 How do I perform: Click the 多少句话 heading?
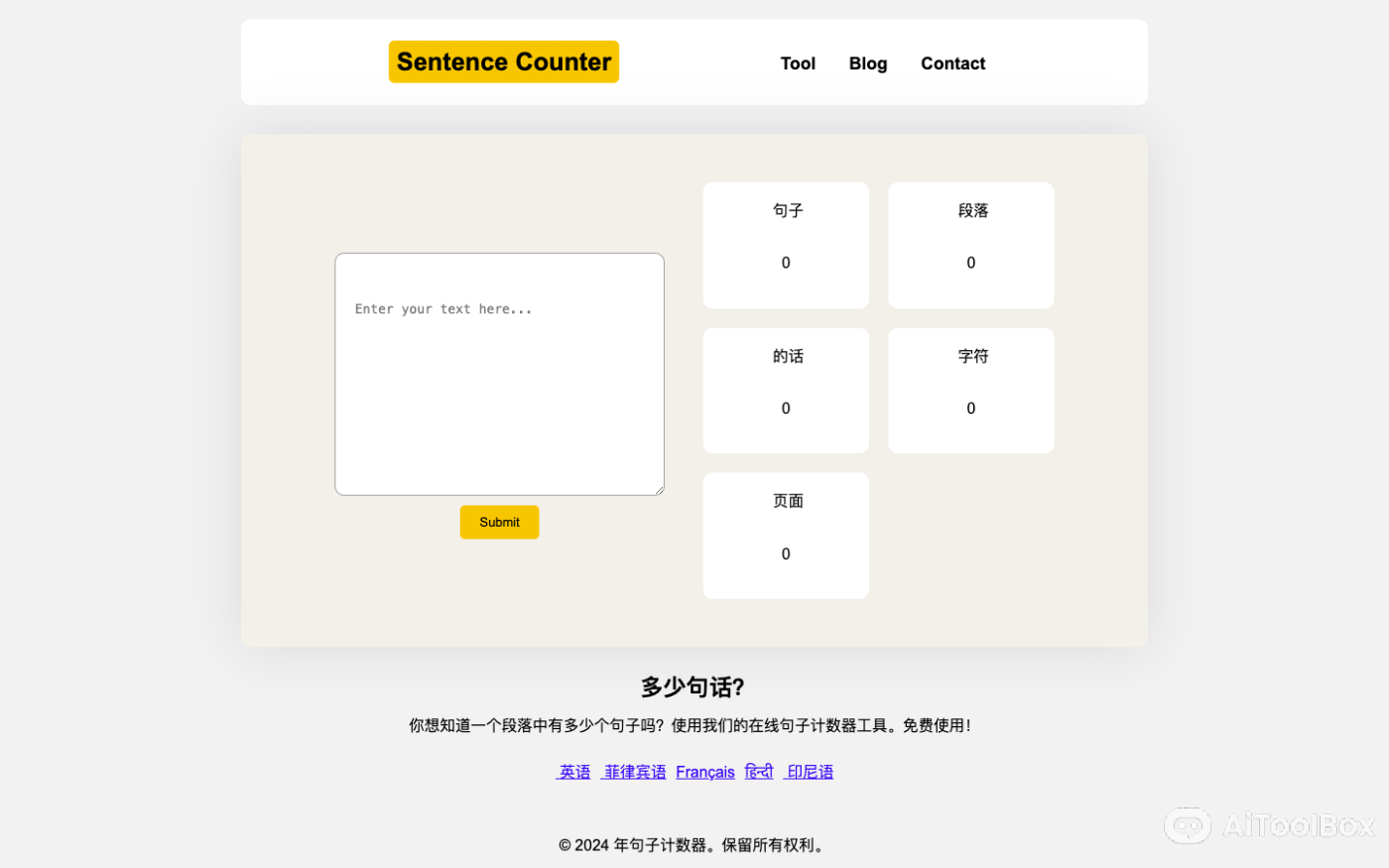pos(693,686)
